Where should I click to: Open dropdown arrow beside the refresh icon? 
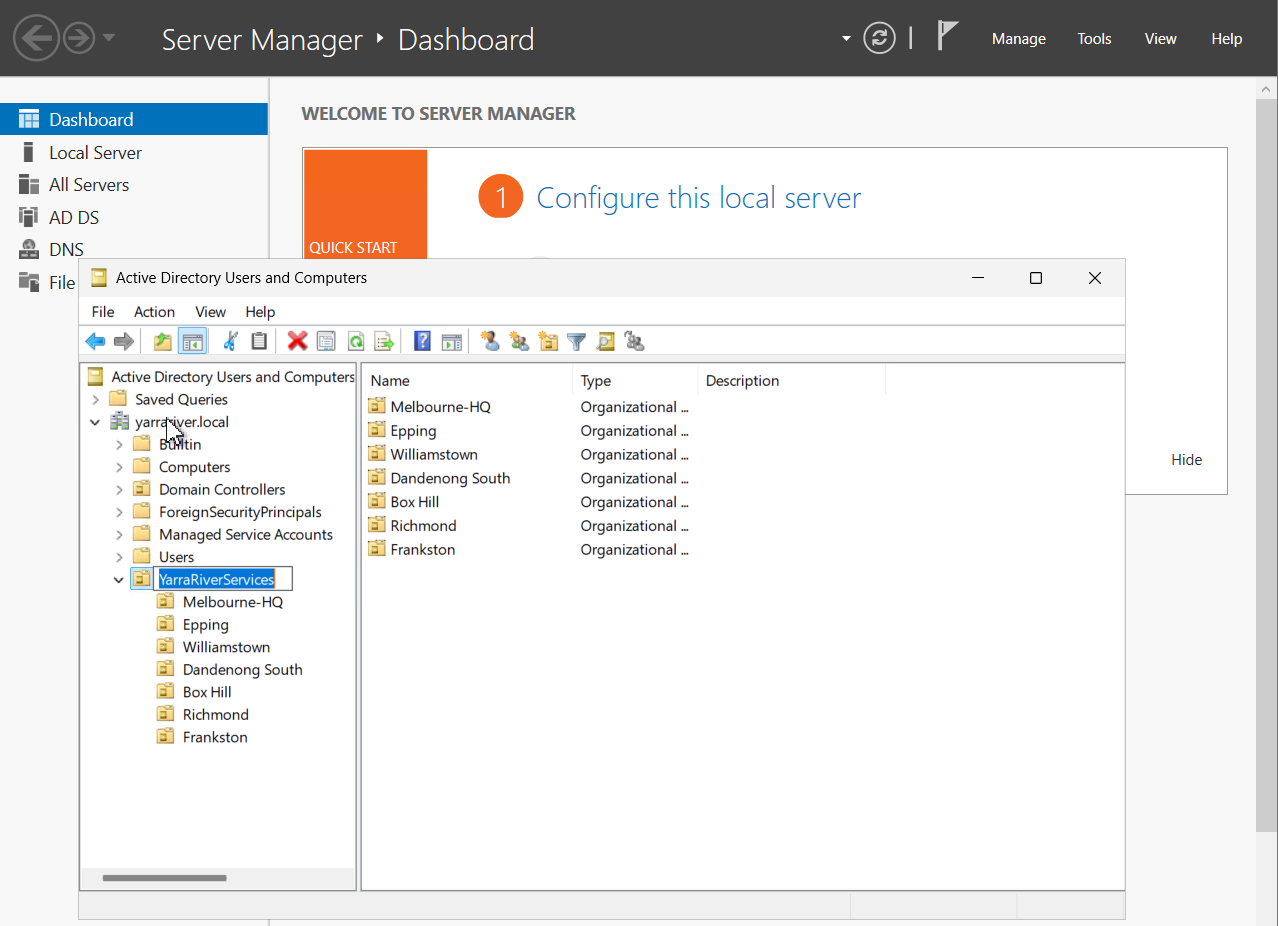click(x=846, y=39)
